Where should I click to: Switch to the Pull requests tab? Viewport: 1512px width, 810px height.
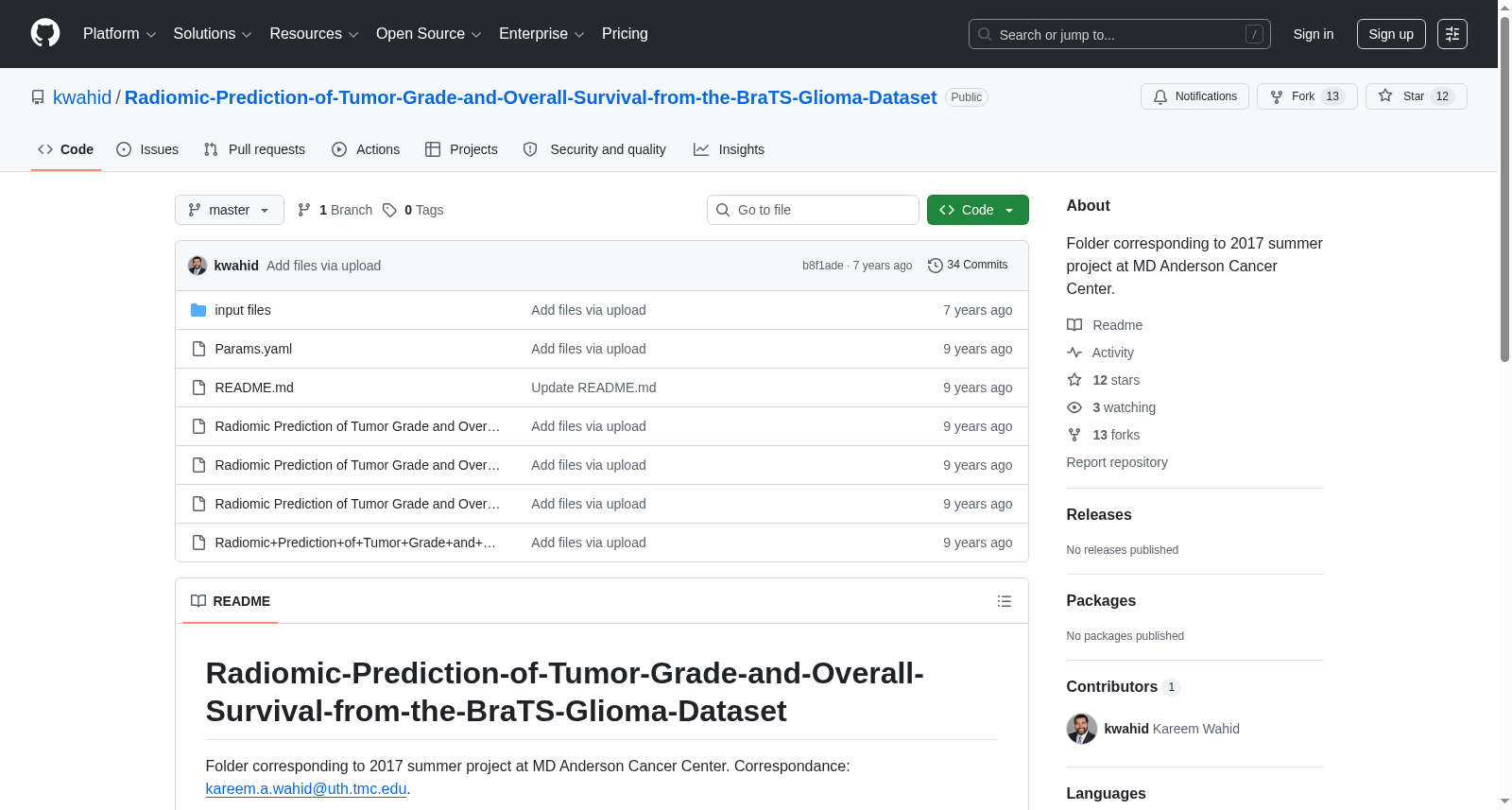tap(254, 149)
